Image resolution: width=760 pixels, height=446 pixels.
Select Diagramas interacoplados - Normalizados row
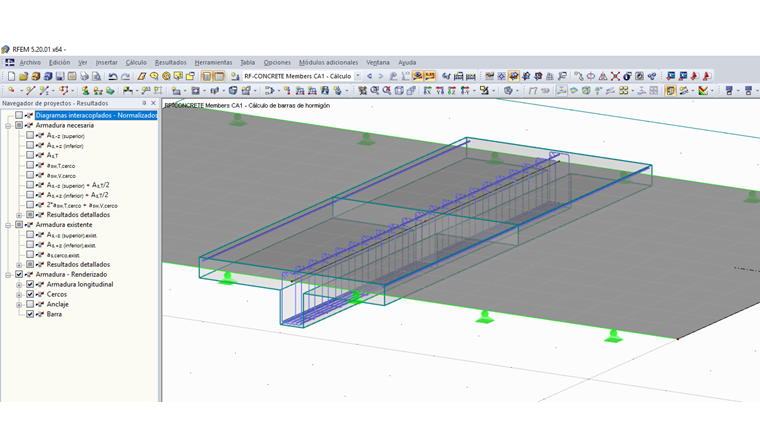point(96,115)
